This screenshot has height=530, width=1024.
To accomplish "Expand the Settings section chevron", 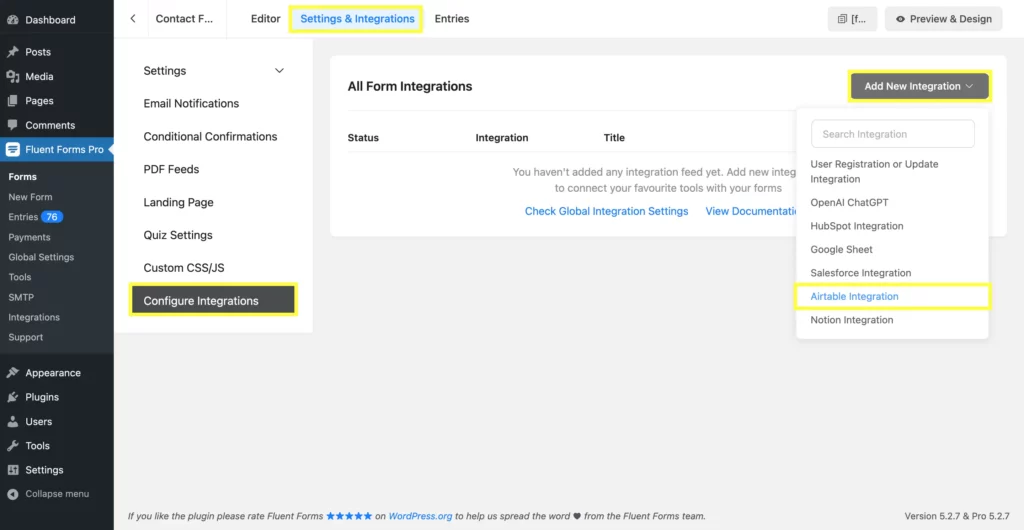I will tap(280, 70).
